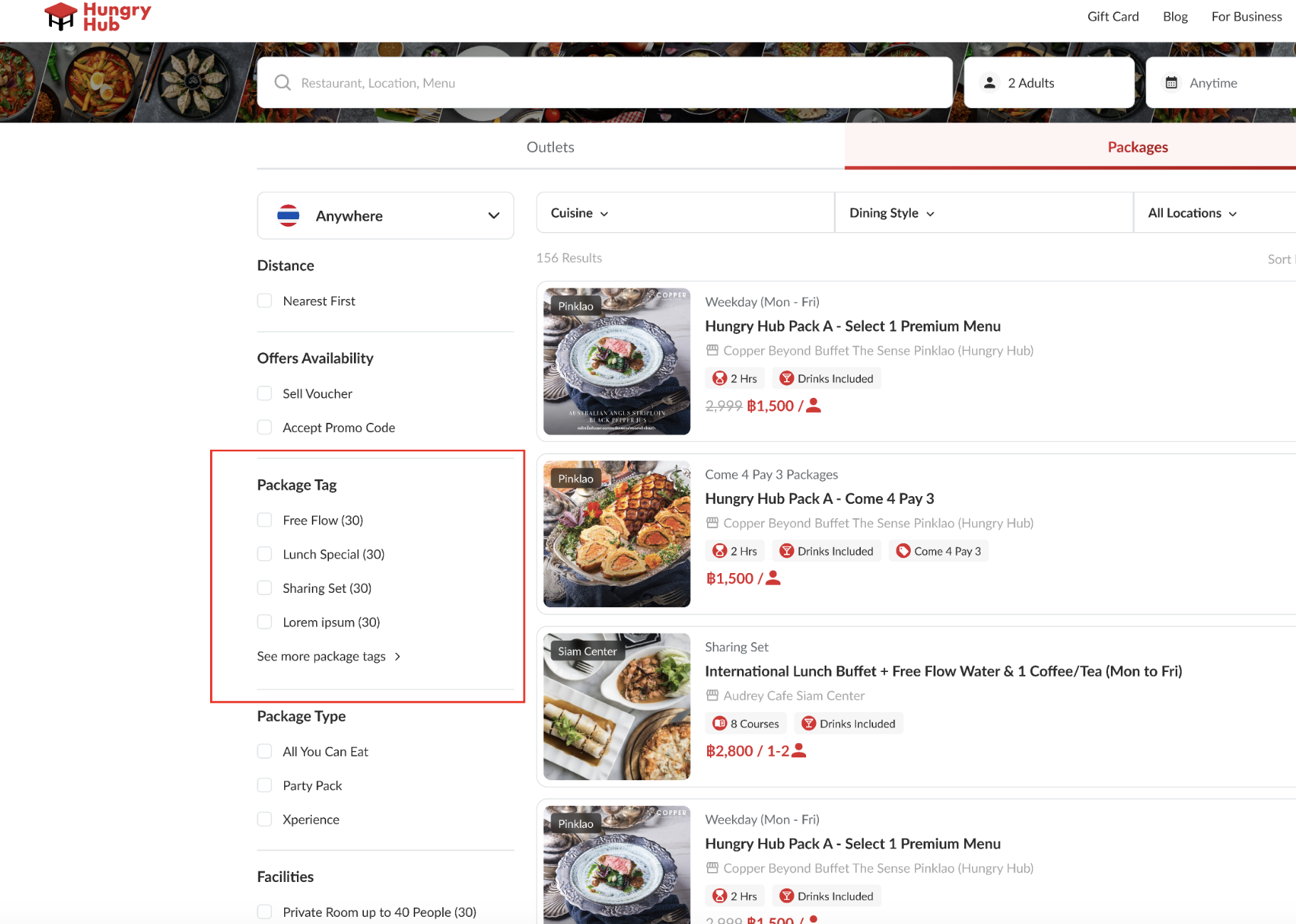1296x924 pixels.
Task: Click the Come 4 Pay 3 tag icon
Action: (x=903, y=551)
